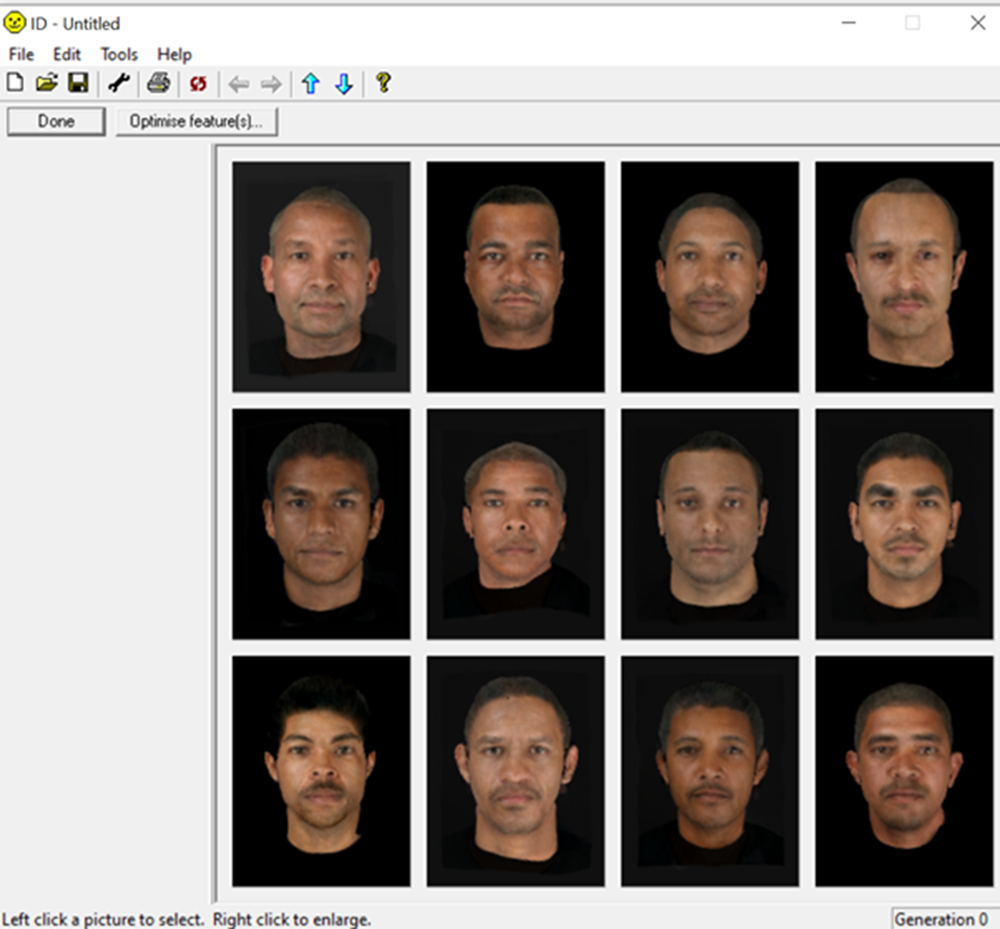Open the Edit menu
Screen dimensions: 1000x929
(x=66, y=54)
